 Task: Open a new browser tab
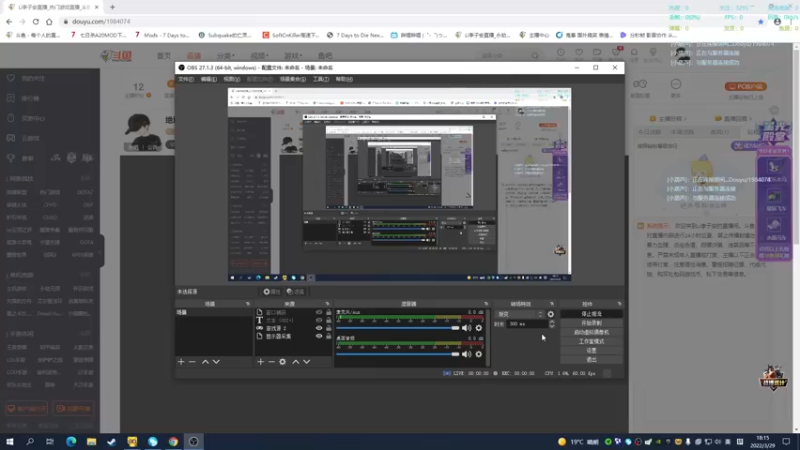tap(112, 7)
